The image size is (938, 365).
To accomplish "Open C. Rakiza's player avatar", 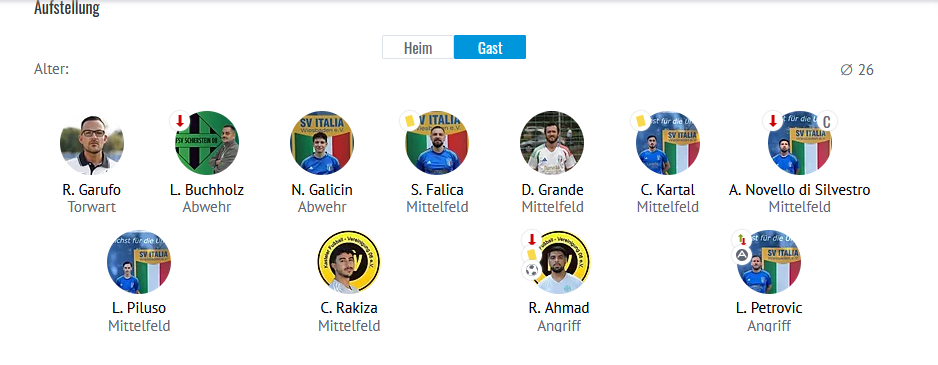I will (x=349, y=261).
